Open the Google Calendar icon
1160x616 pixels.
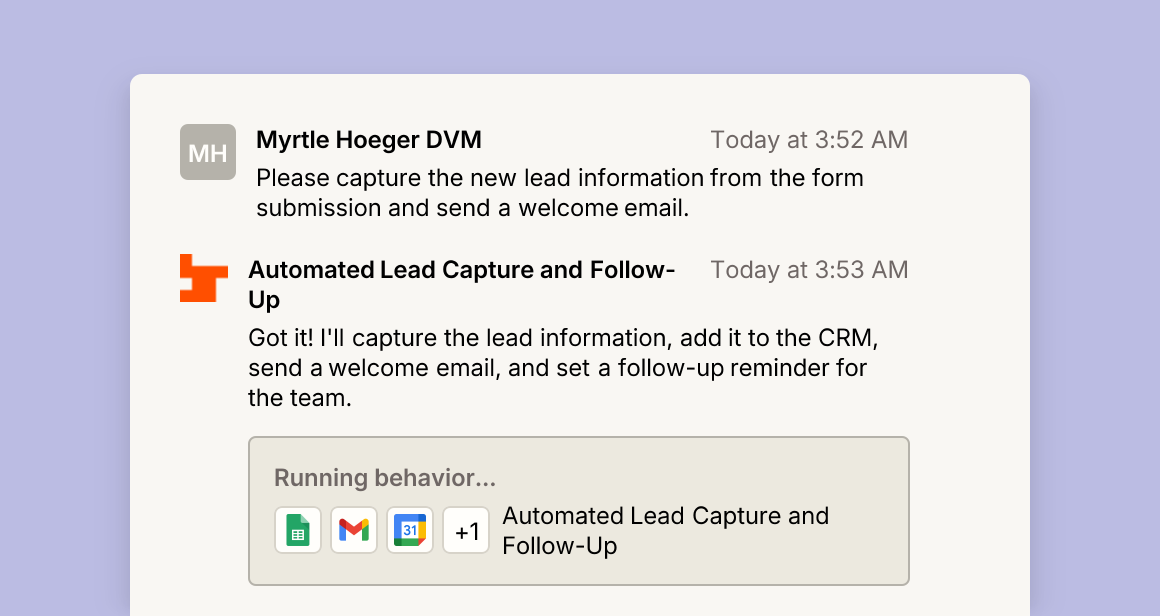[x=410, y=530]
